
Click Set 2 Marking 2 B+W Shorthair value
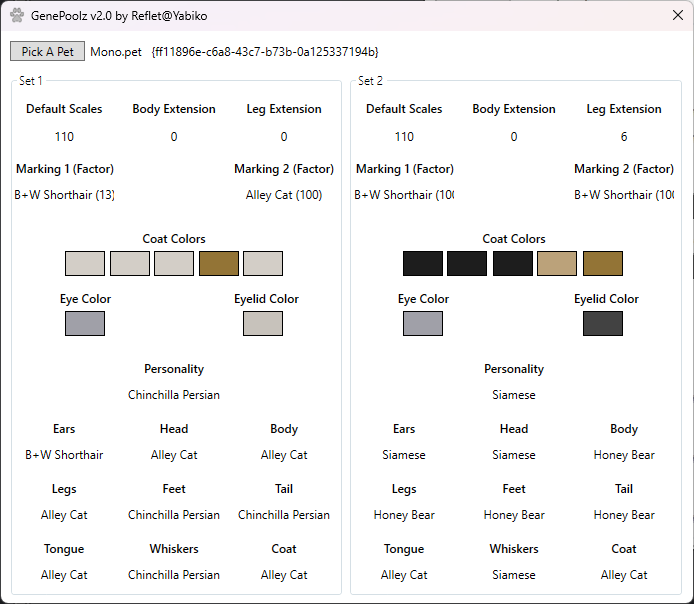624,195
